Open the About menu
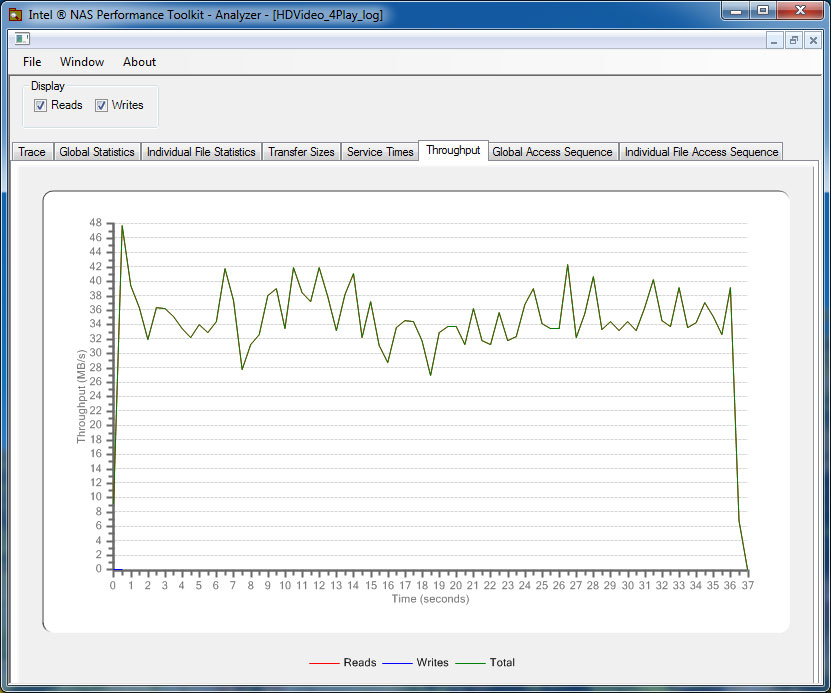This screenshot has height=693, width=831. click(139, 62)
